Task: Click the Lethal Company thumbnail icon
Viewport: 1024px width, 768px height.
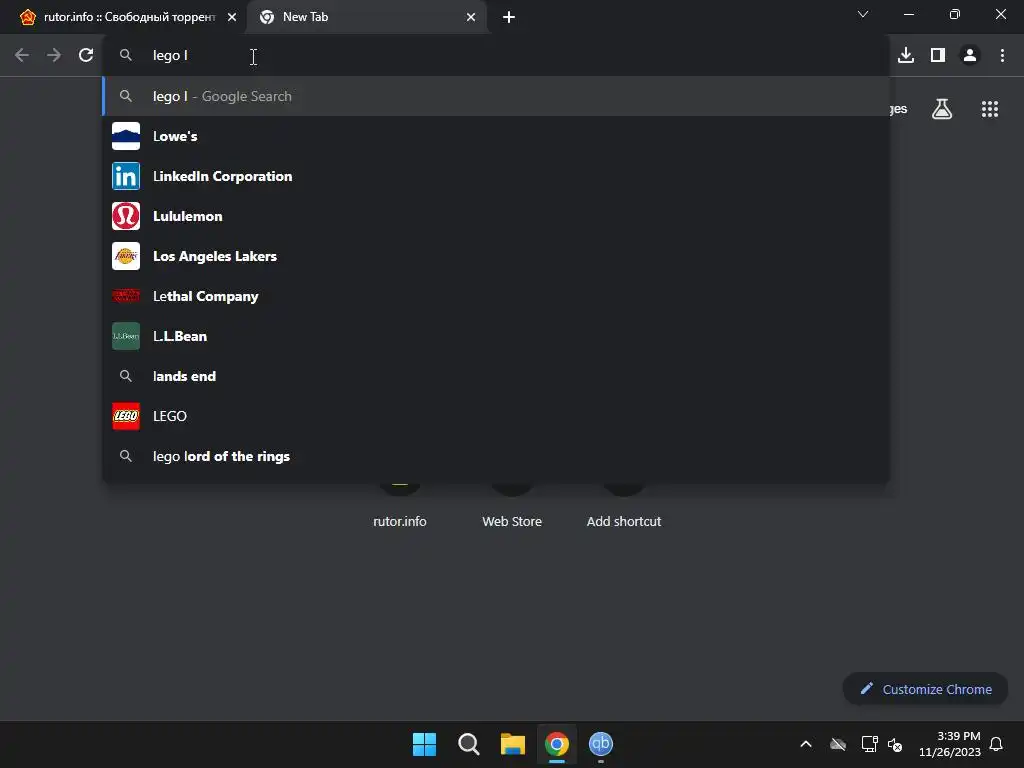Action: pyautogui.click(x=125, y=296)
